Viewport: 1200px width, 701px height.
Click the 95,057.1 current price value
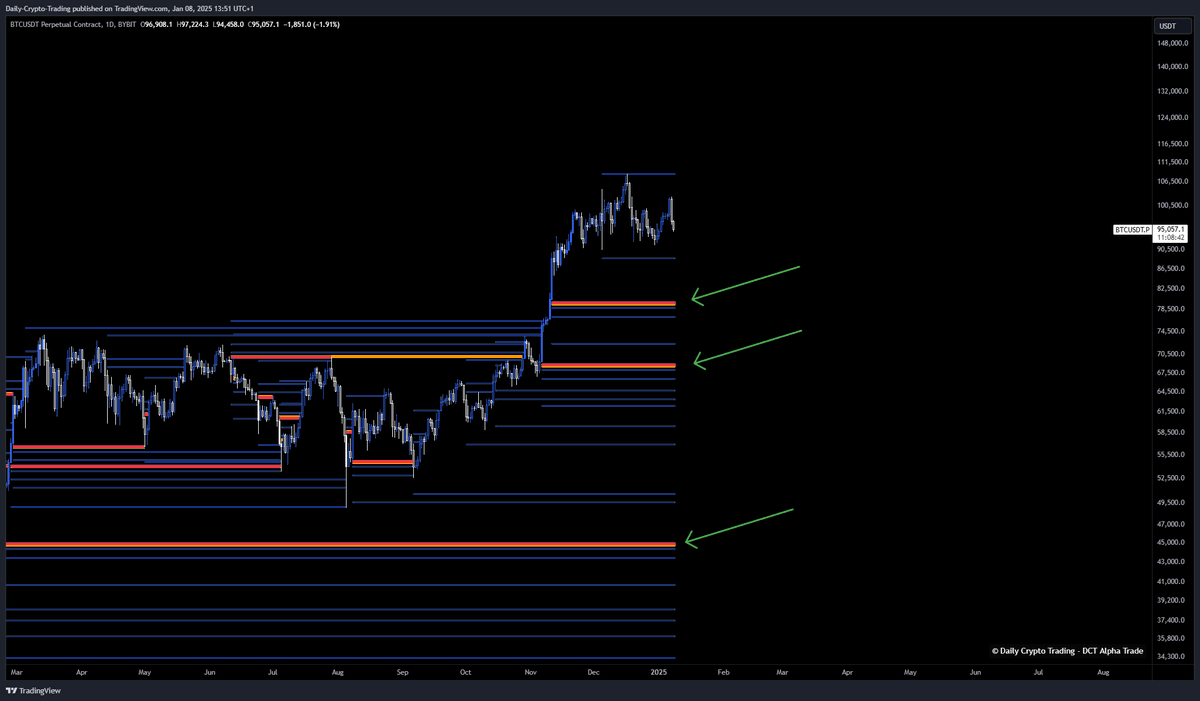click(1170, 229)
